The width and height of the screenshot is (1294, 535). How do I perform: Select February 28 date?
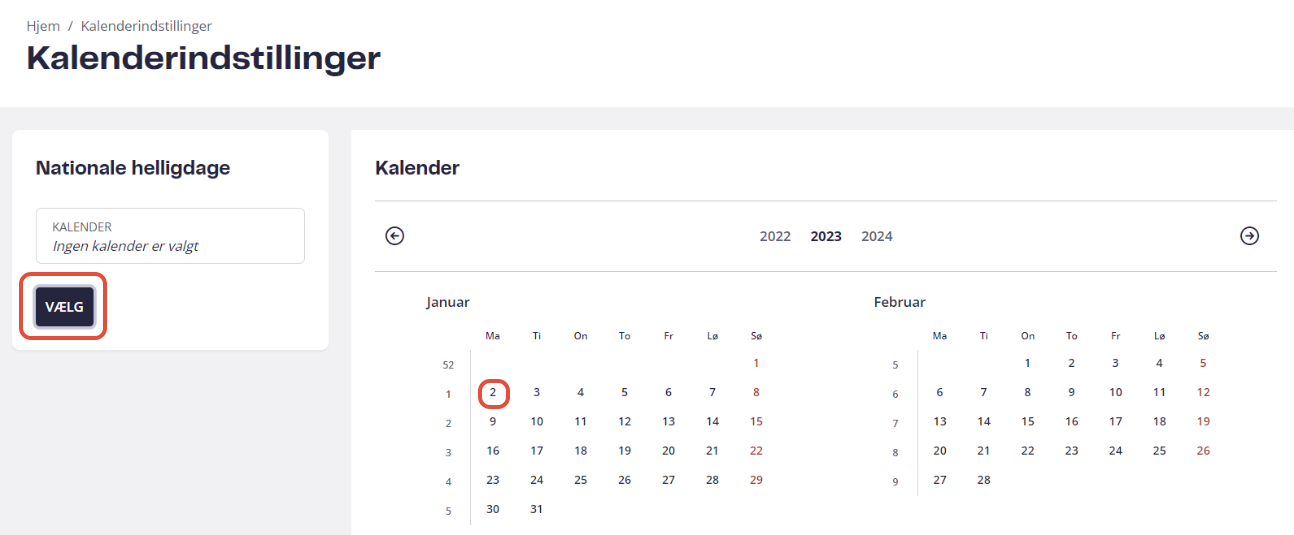coord(984,480)
